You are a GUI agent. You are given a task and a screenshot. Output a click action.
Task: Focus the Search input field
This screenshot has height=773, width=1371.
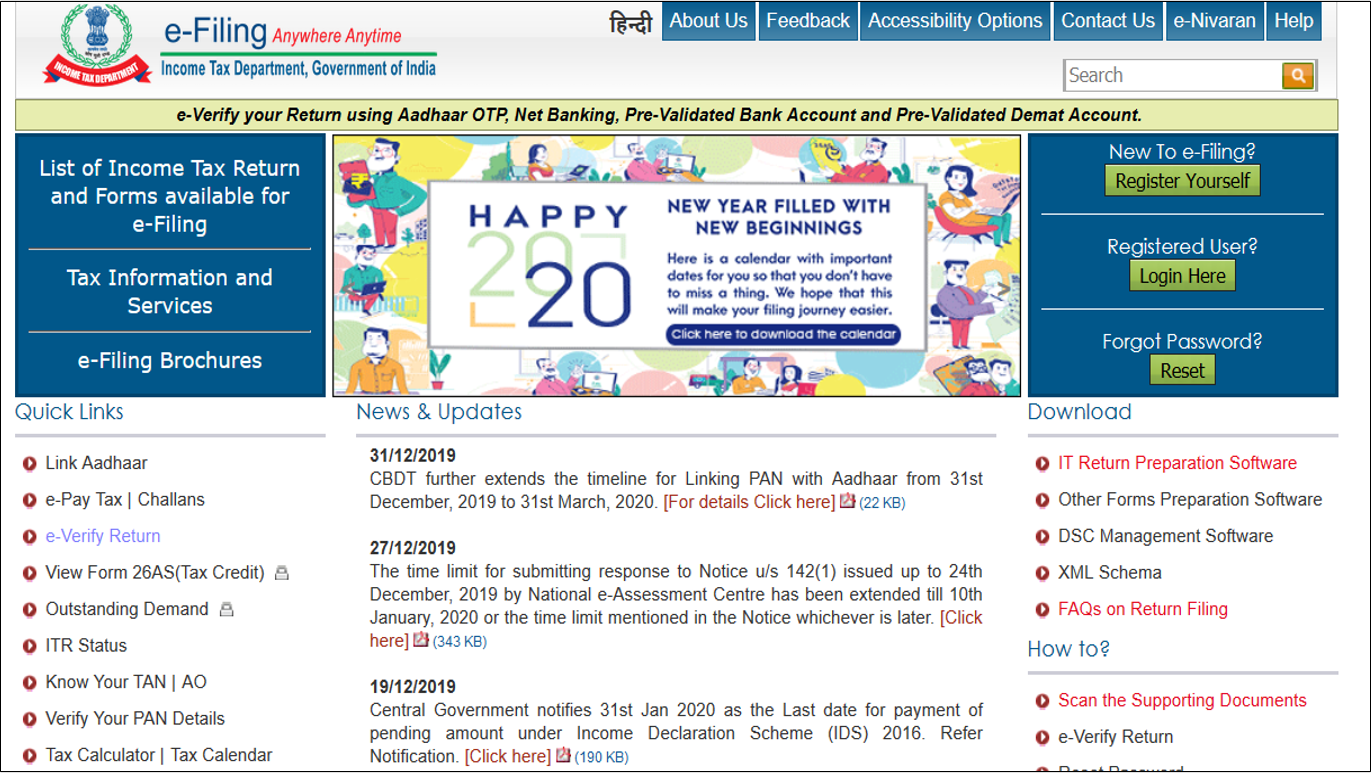(x=1173, y=75)
